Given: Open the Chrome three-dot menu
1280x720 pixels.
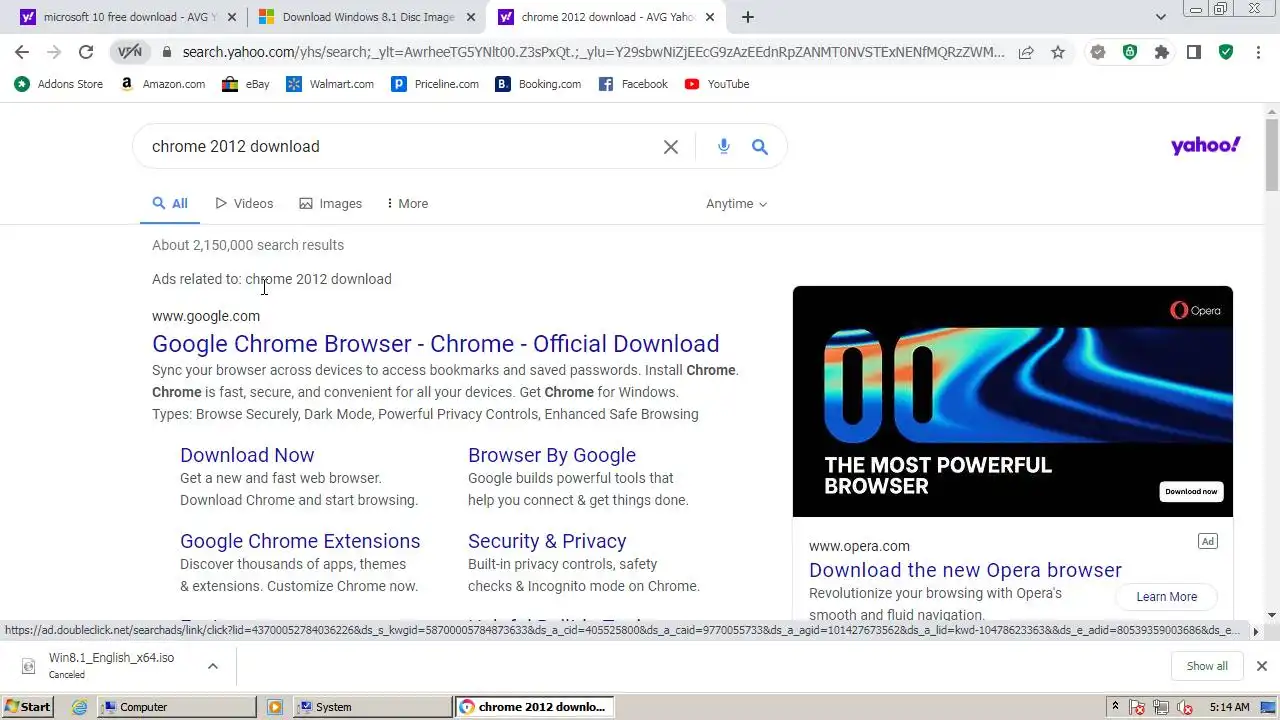Looking at the screenshot, I should point(1257,52).
